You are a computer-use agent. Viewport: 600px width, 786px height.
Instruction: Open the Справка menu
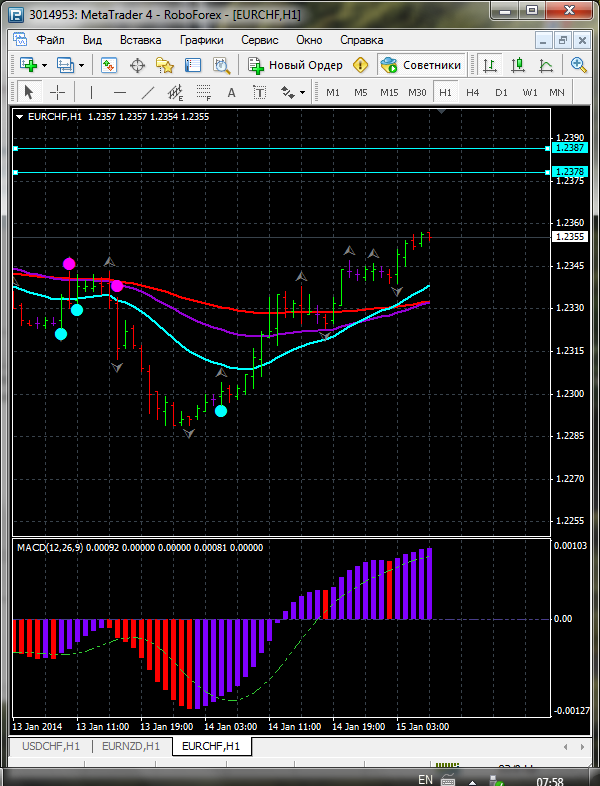tap(361, 40)
